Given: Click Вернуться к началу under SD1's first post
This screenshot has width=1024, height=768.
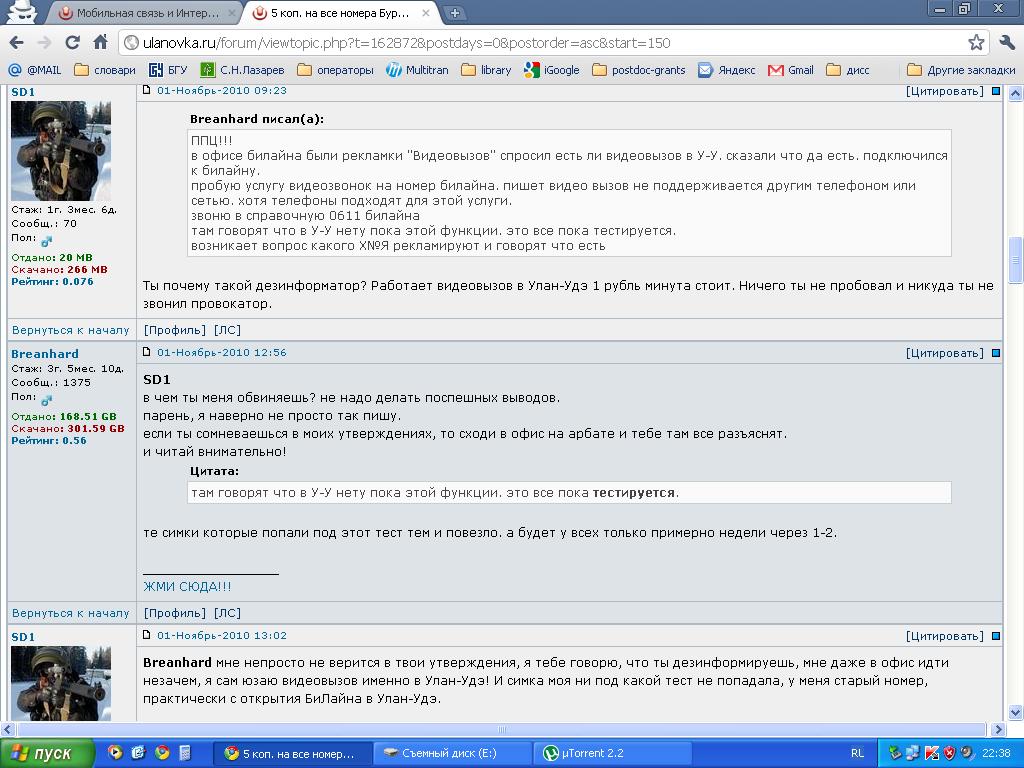Looking at the screenshot, I should point(71,330).
